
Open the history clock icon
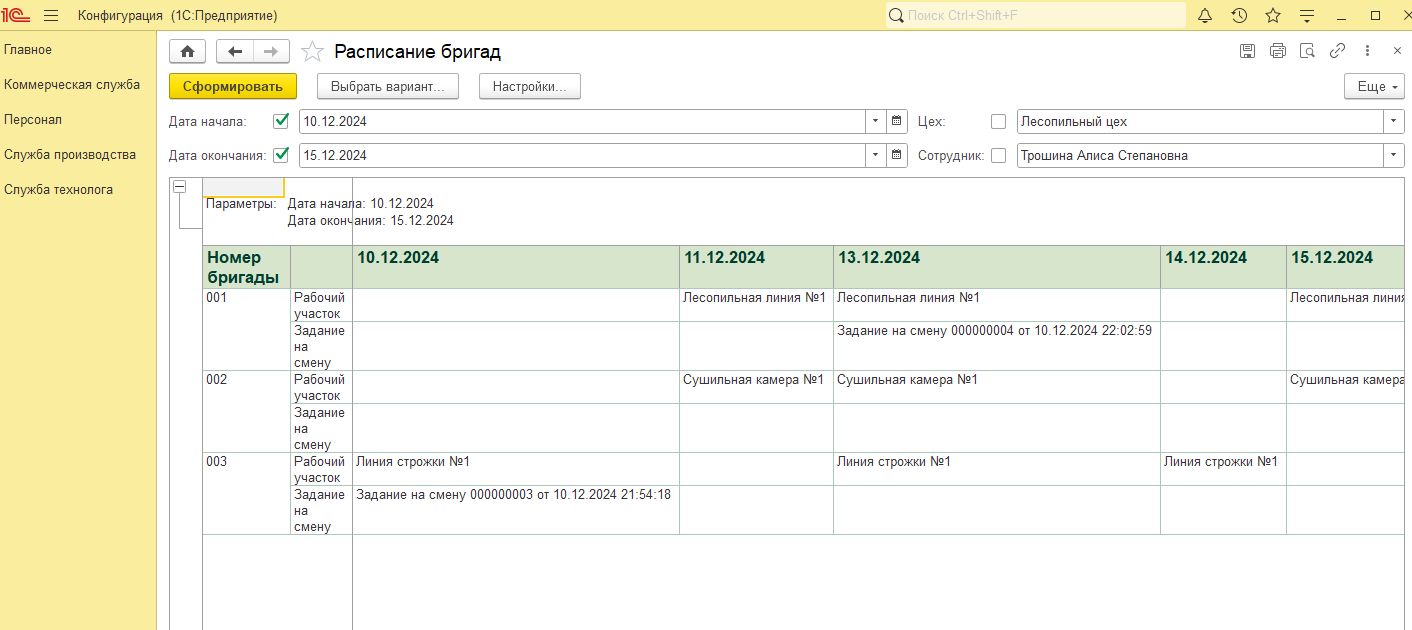tap(1239, 16)
